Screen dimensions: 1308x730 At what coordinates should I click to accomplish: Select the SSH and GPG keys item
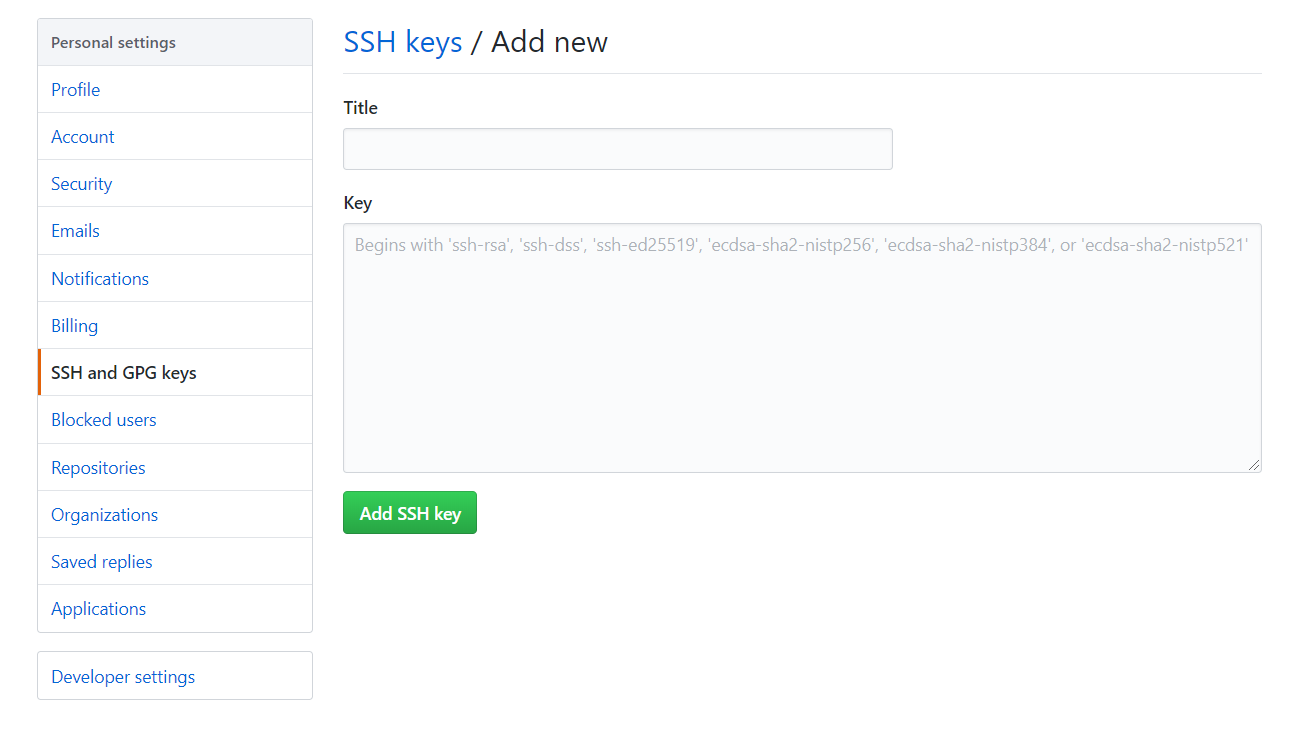click(x=124, y=373)
